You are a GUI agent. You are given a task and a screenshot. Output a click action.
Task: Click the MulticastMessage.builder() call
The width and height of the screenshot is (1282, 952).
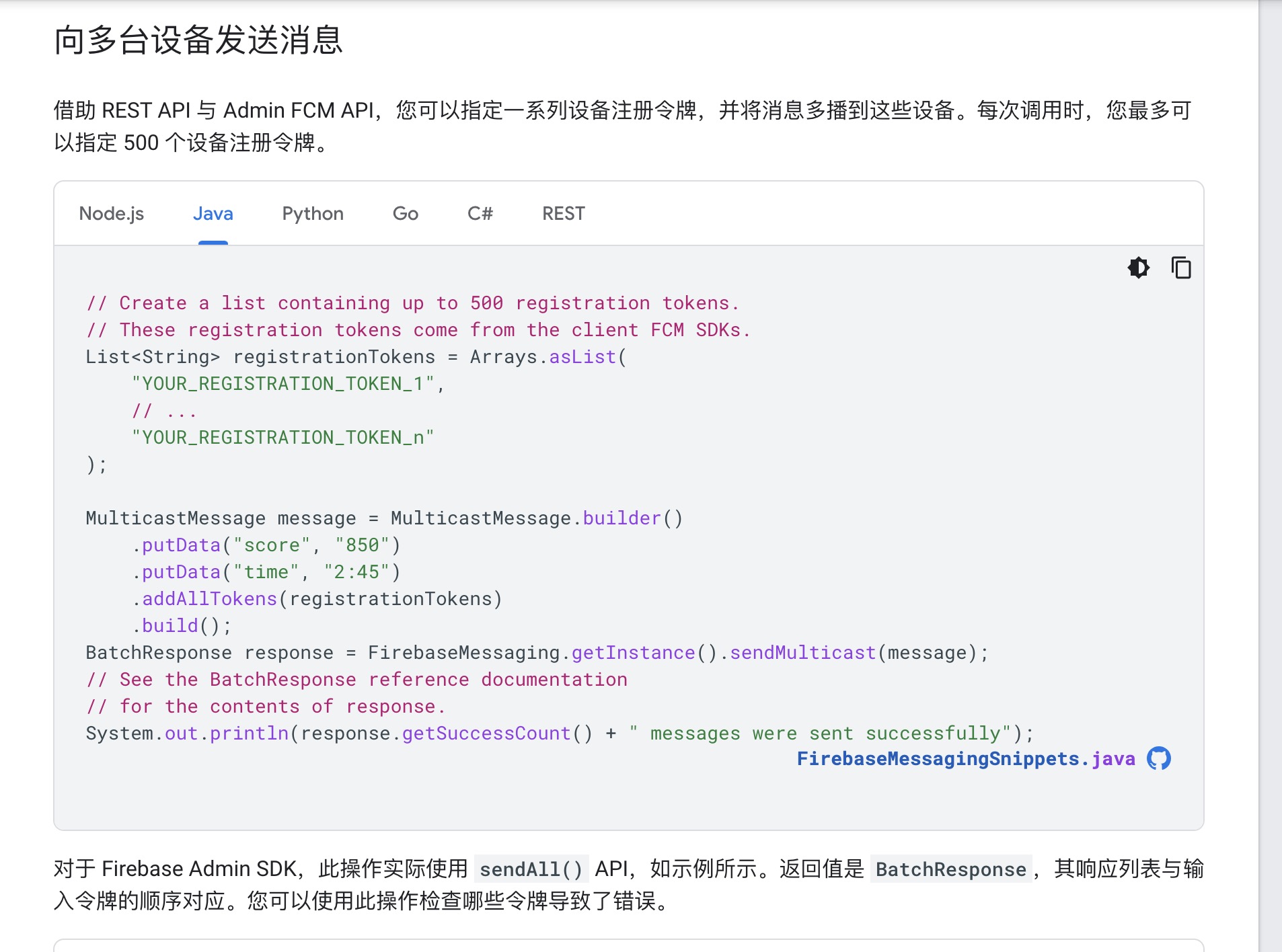pyautogui.click(x=537, y=518)
